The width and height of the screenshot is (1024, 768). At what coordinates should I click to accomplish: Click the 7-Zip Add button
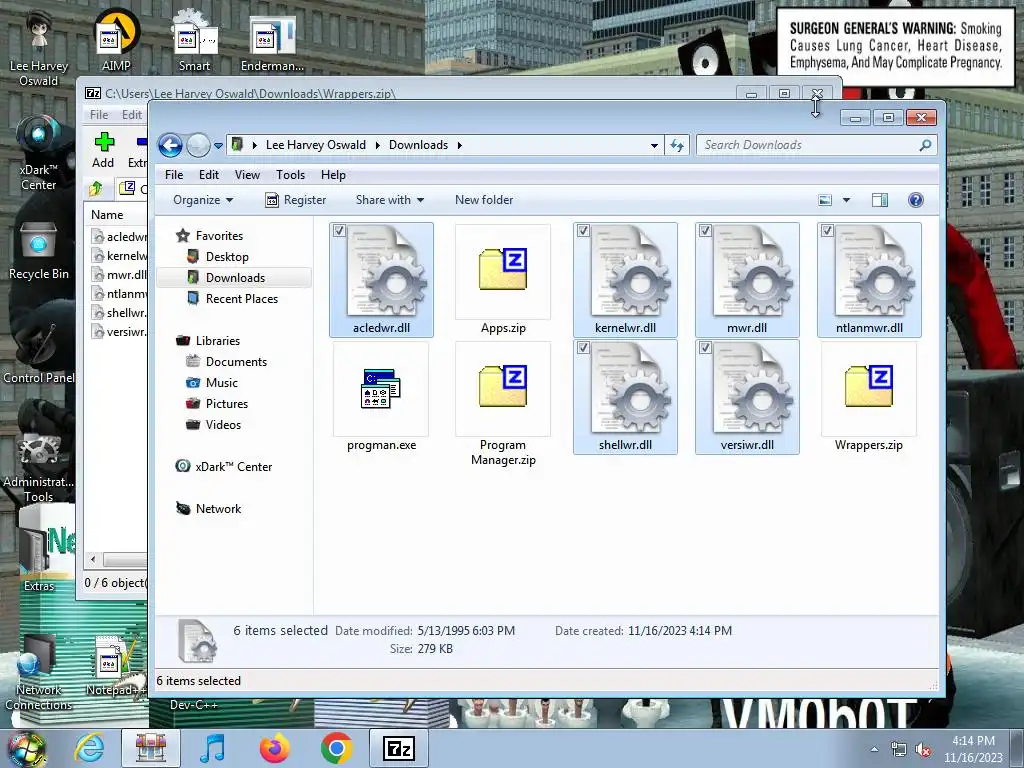103,150
